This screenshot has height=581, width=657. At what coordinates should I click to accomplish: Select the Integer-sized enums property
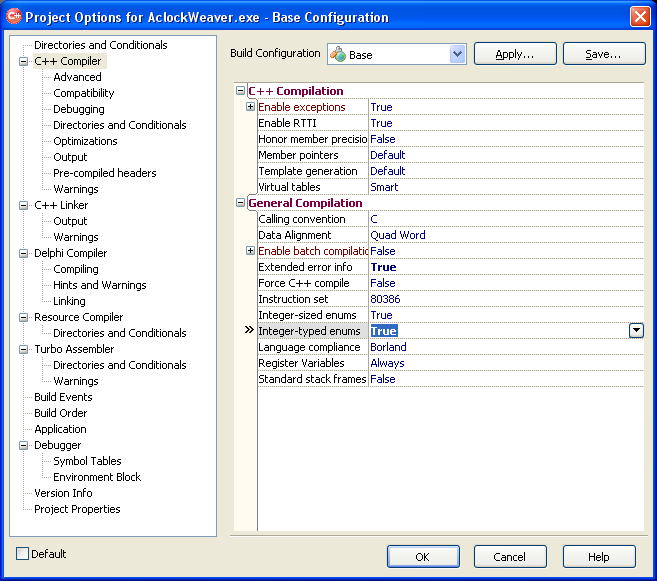click(x=450, y=315)
